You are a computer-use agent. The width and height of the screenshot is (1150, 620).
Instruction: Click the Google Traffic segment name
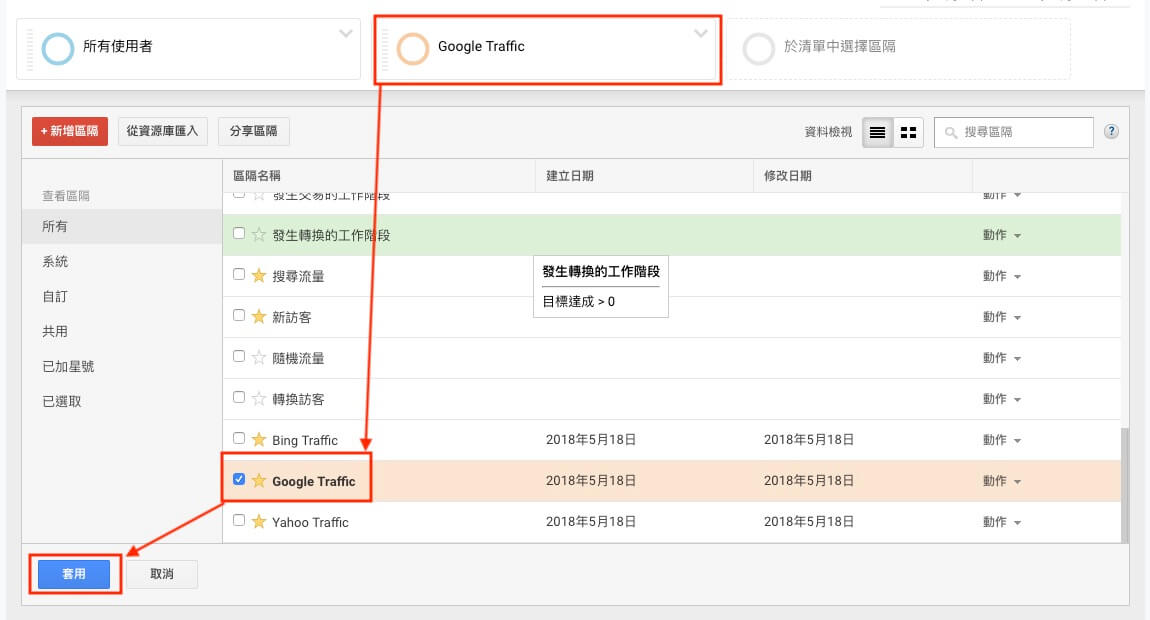click(x=313, y=481)
